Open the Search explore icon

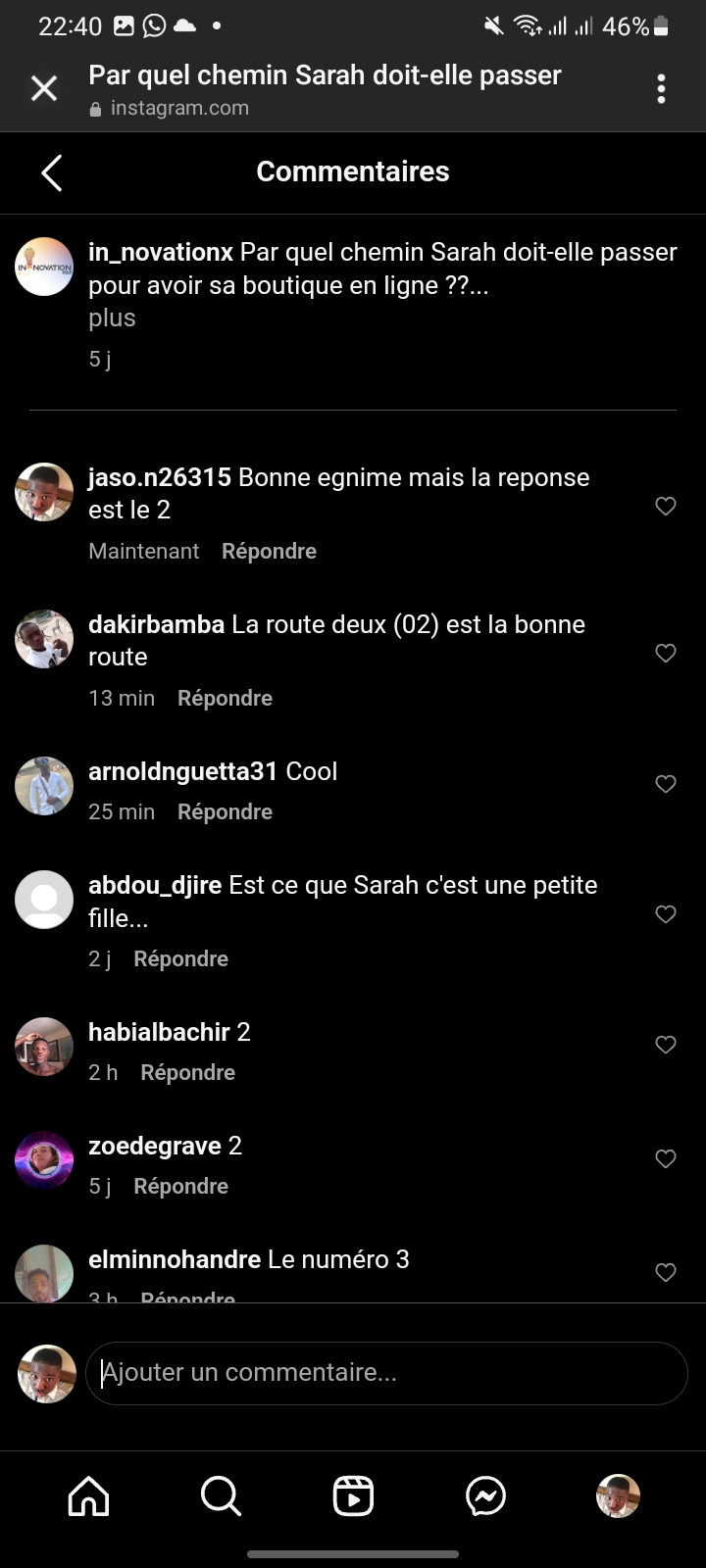(x=221, y=1496)
